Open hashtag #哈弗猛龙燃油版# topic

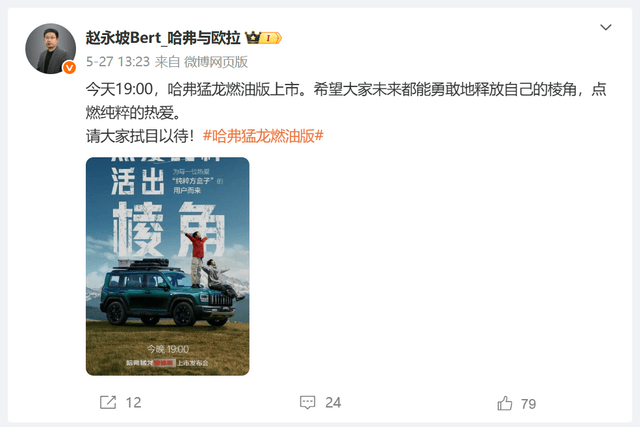pos(263,136)
